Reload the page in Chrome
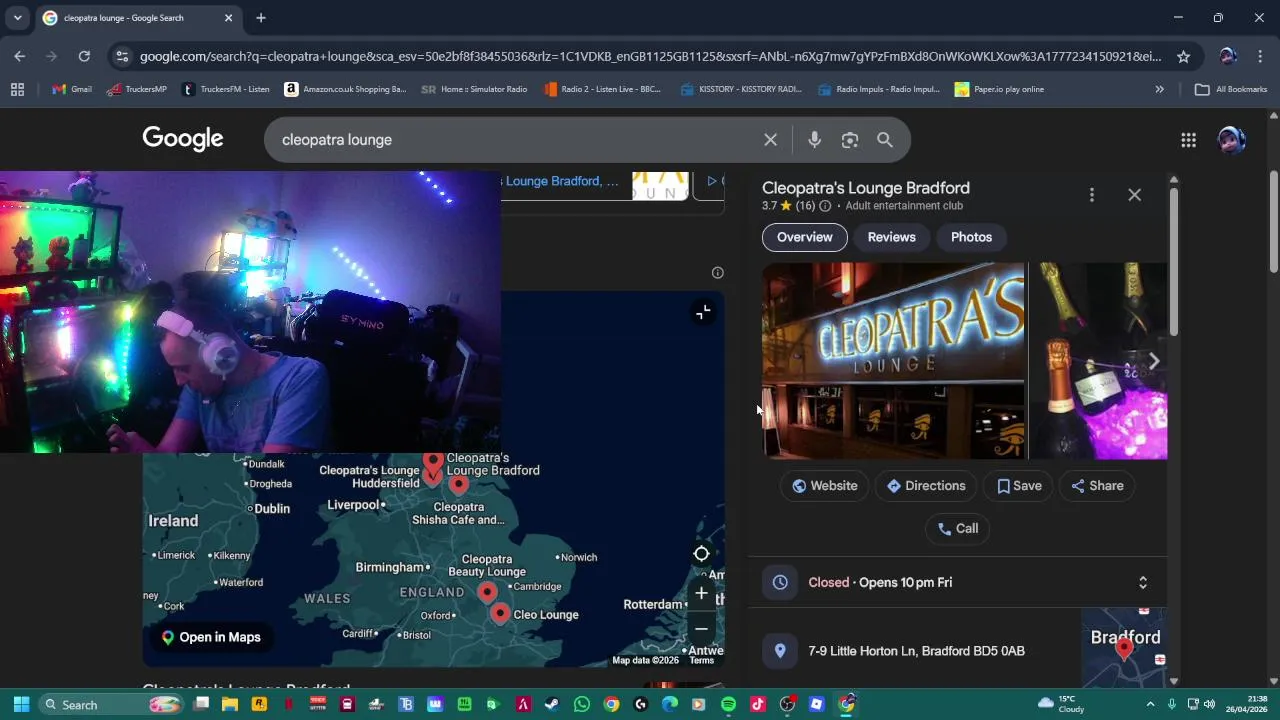 click(x=84, y=56)
